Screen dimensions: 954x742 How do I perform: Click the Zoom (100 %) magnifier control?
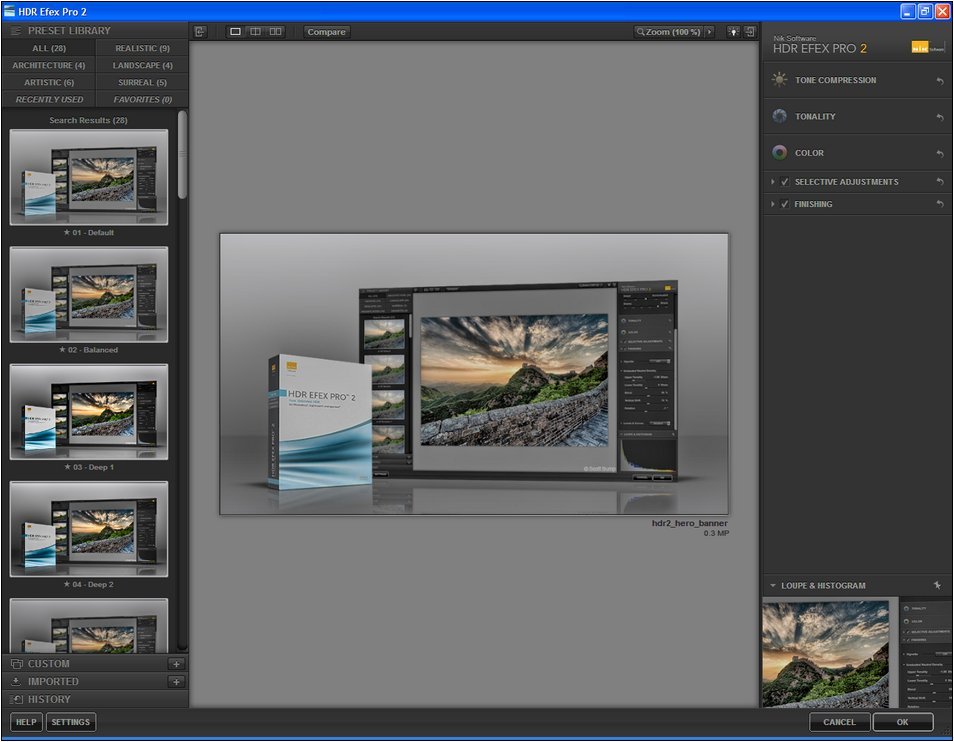[668, 32]
